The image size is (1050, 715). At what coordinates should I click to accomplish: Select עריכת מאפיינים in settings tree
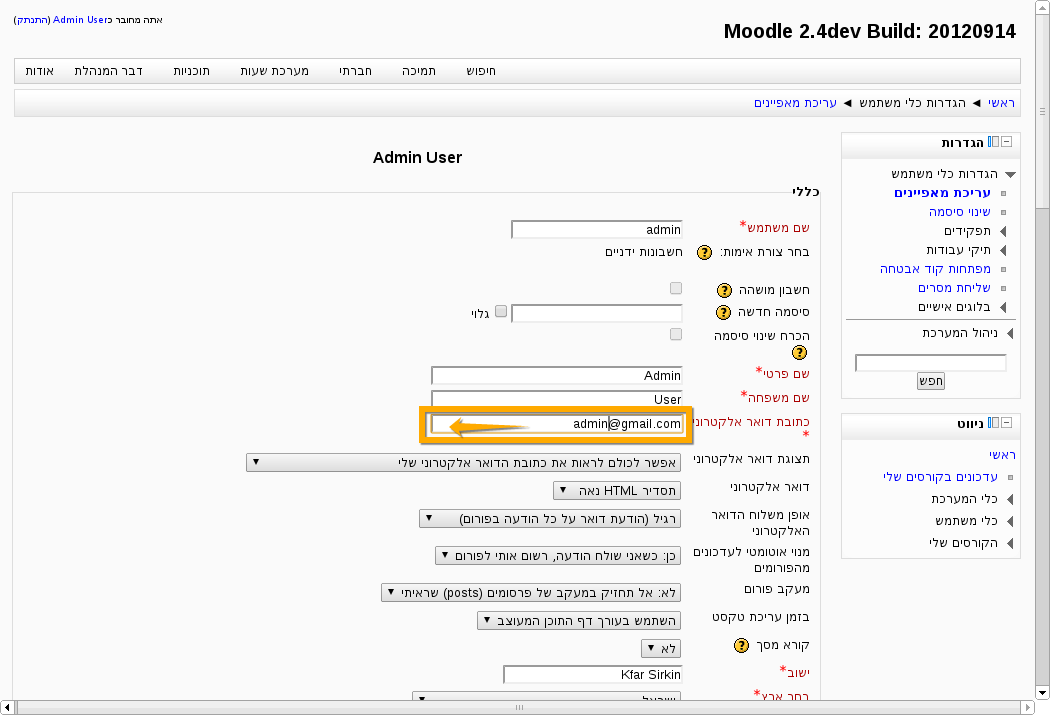[942, 193]
